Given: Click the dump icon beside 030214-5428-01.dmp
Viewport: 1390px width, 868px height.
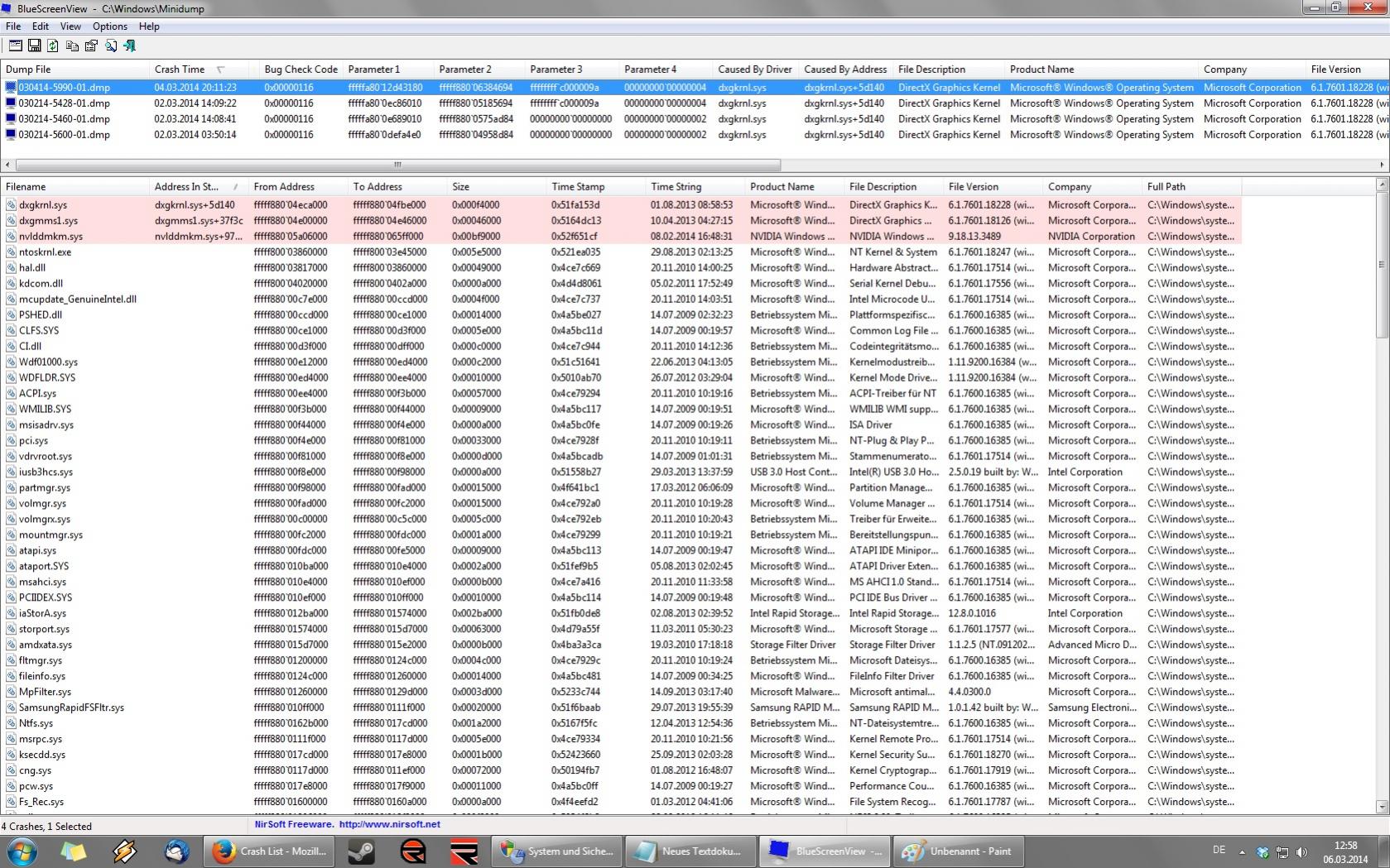Looking at the screenshot, I should [x=11, y=103].
